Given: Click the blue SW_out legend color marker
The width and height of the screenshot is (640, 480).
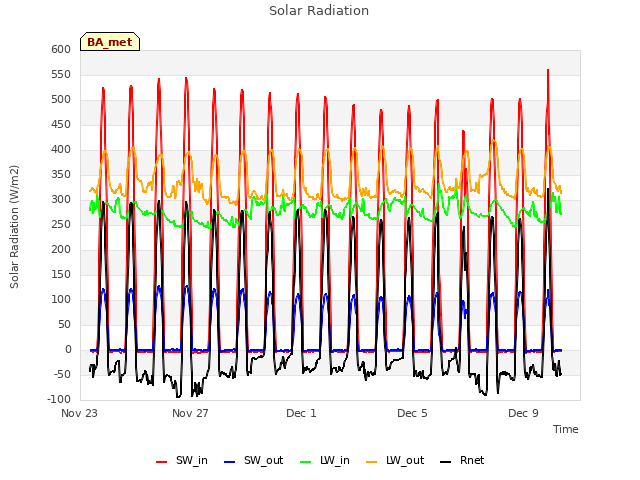Looking at the screenshot, I should click(230, 462).
